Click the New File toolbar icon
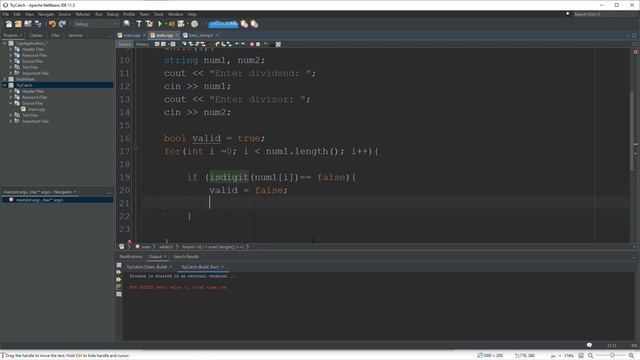Image resolution: width=640 pixels, height=360 pixels. (x=9, y=24)
